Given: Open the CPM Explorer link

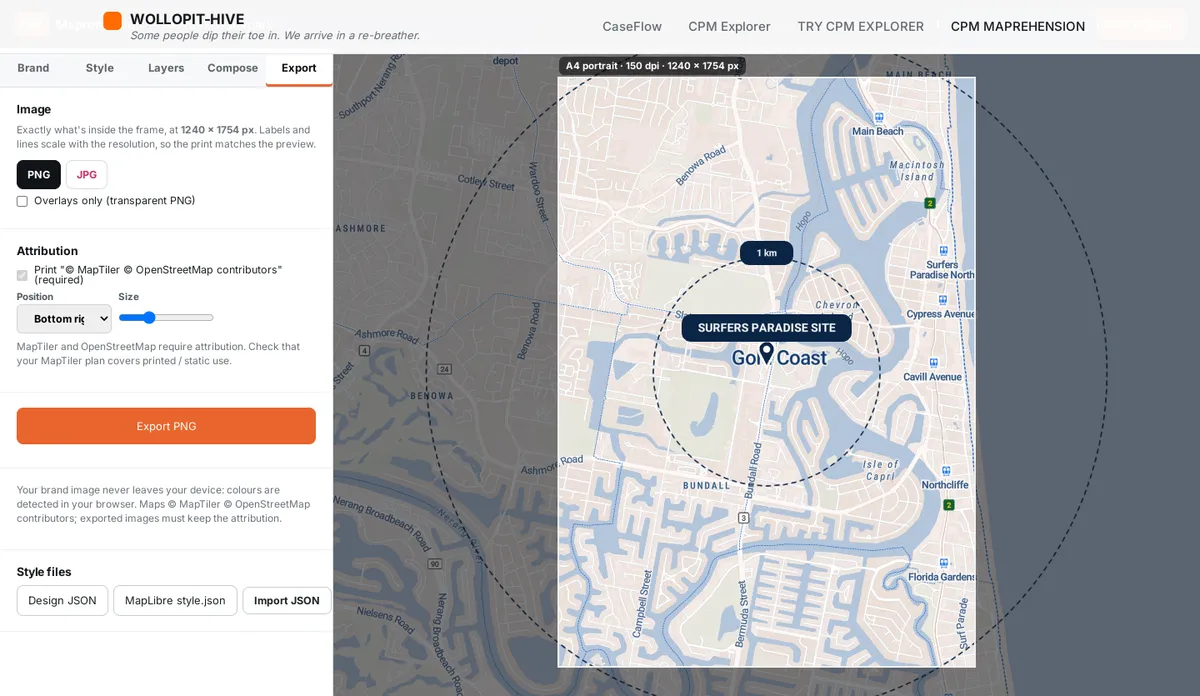Looking at the screenshot, I should point(729,27).
